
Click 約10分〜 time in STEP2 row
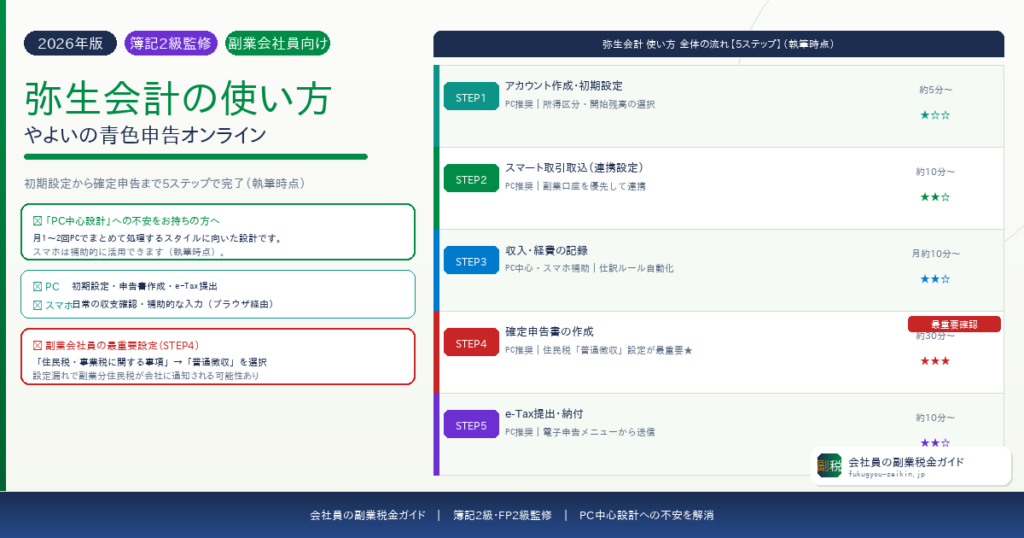click(x=935, y=172)
